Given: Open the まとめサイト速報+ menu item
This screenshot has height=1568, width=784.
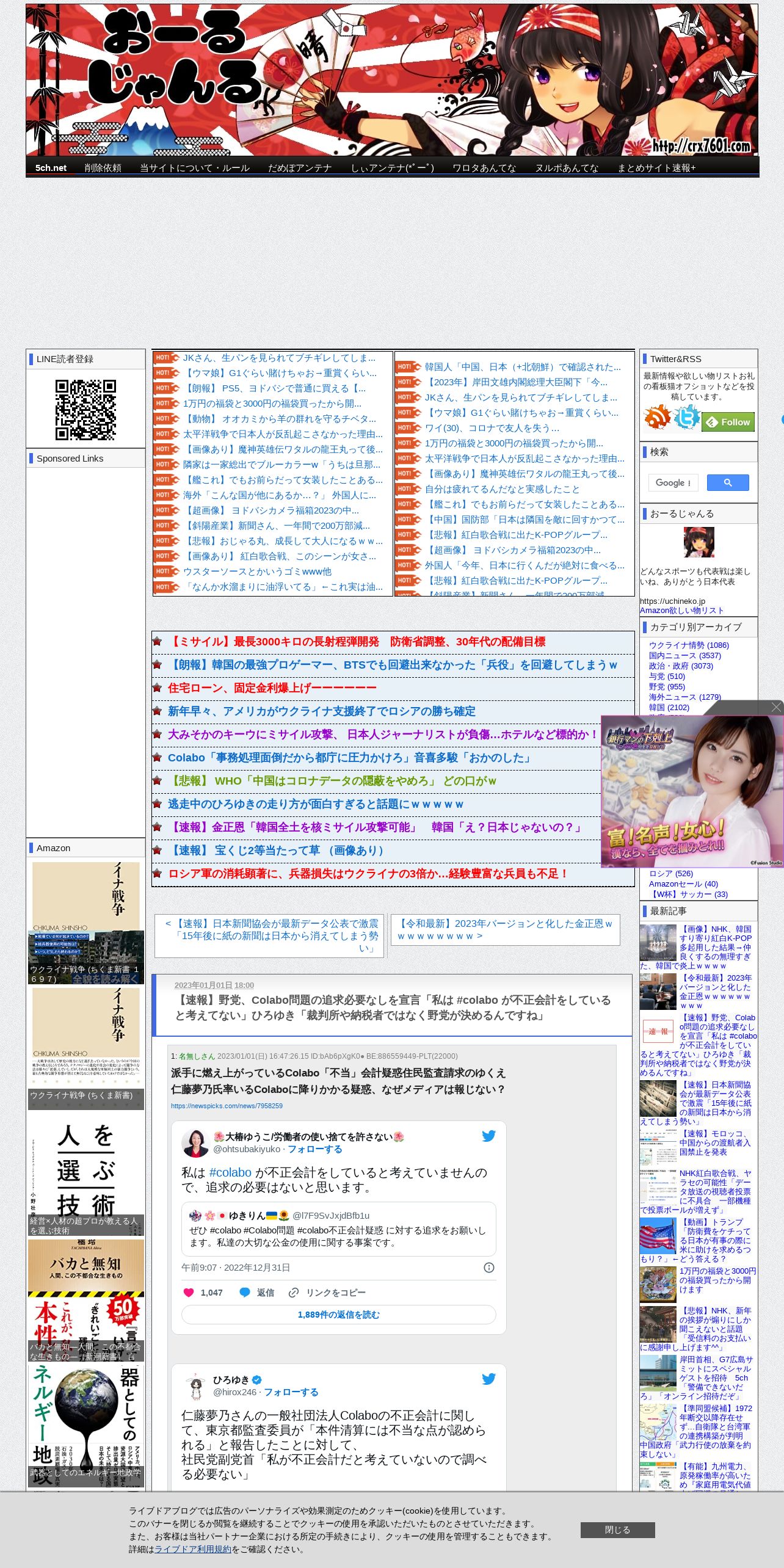Looking at the screenshot, I should pyautogui.click(x=656, y=168).
